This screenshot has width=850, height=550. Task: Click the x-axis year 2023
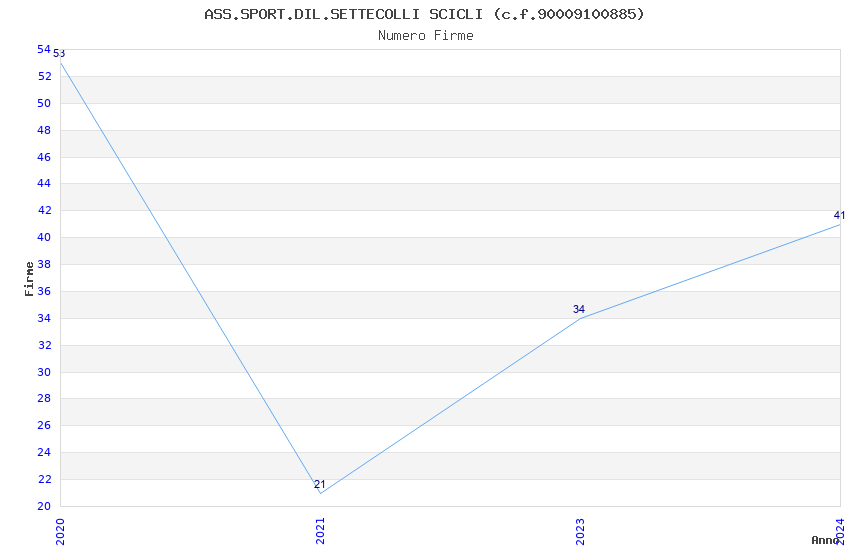580,531
